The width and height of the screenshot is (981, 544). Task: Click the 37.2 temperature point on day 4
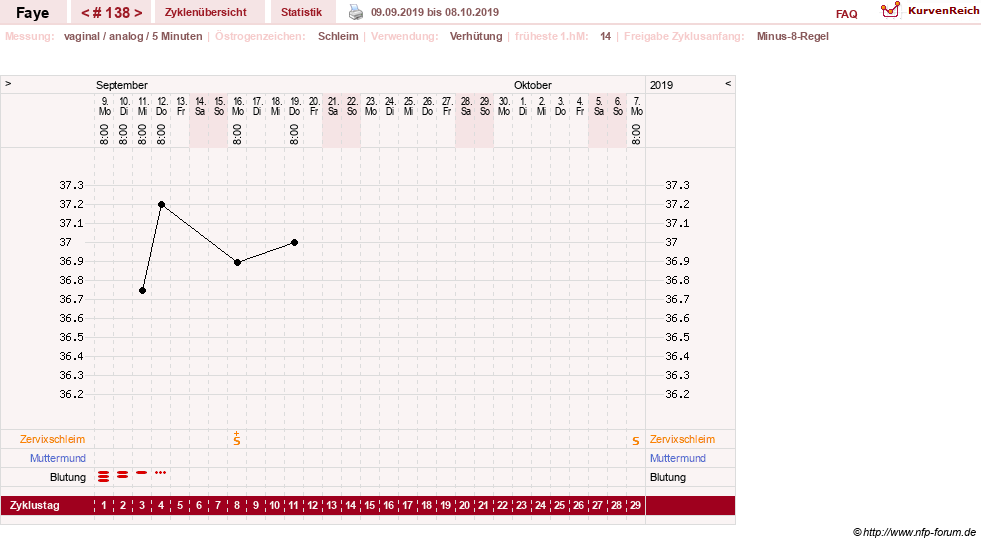pos(161,204)
